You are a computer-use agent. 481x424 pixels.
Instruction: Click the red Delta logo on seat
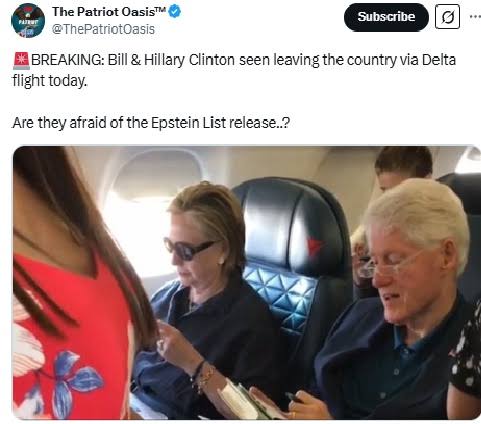pos(314,247)
